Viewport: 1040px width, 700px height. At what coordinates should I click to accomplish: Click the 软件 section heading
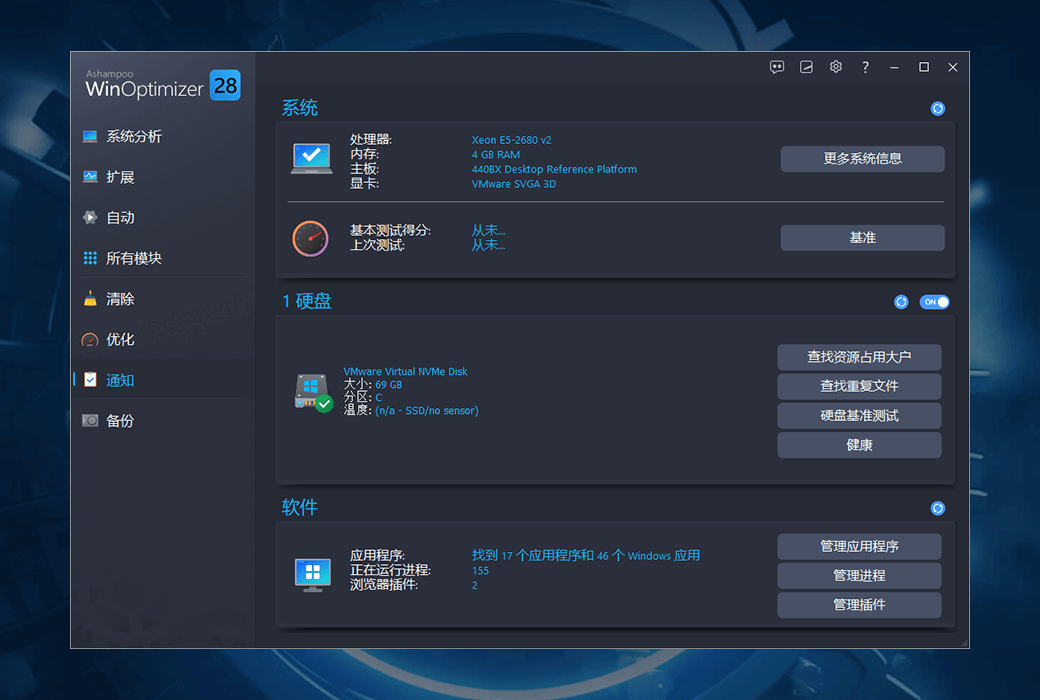(x=300, y=508)
